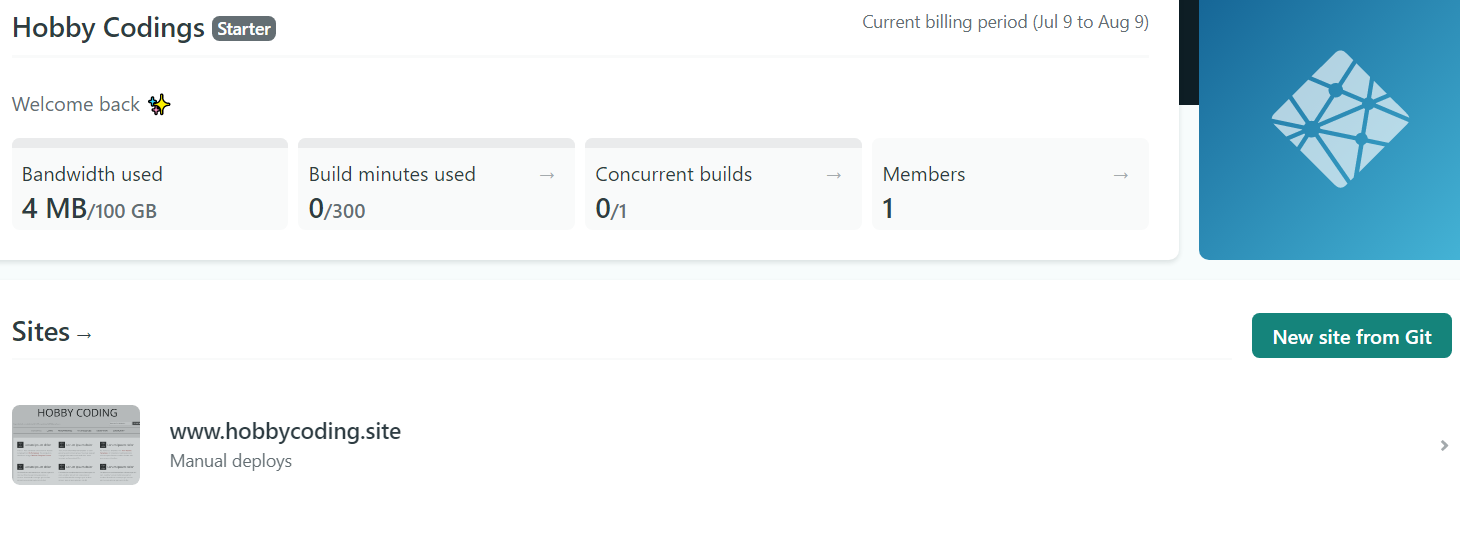Click New site from Git button
Viewport: 1460px width, 549px height.
(x=1352, y=336)
